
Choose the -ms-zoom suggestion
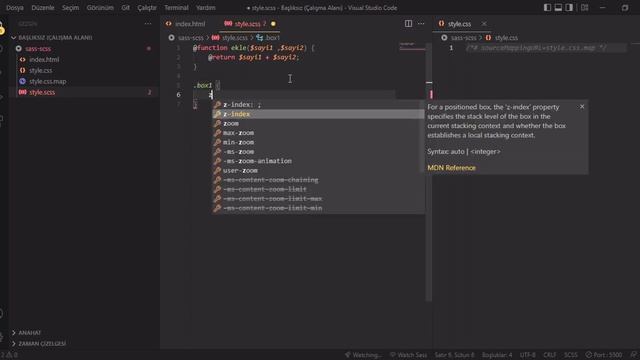pyautogui.click(x=318, y=151)
